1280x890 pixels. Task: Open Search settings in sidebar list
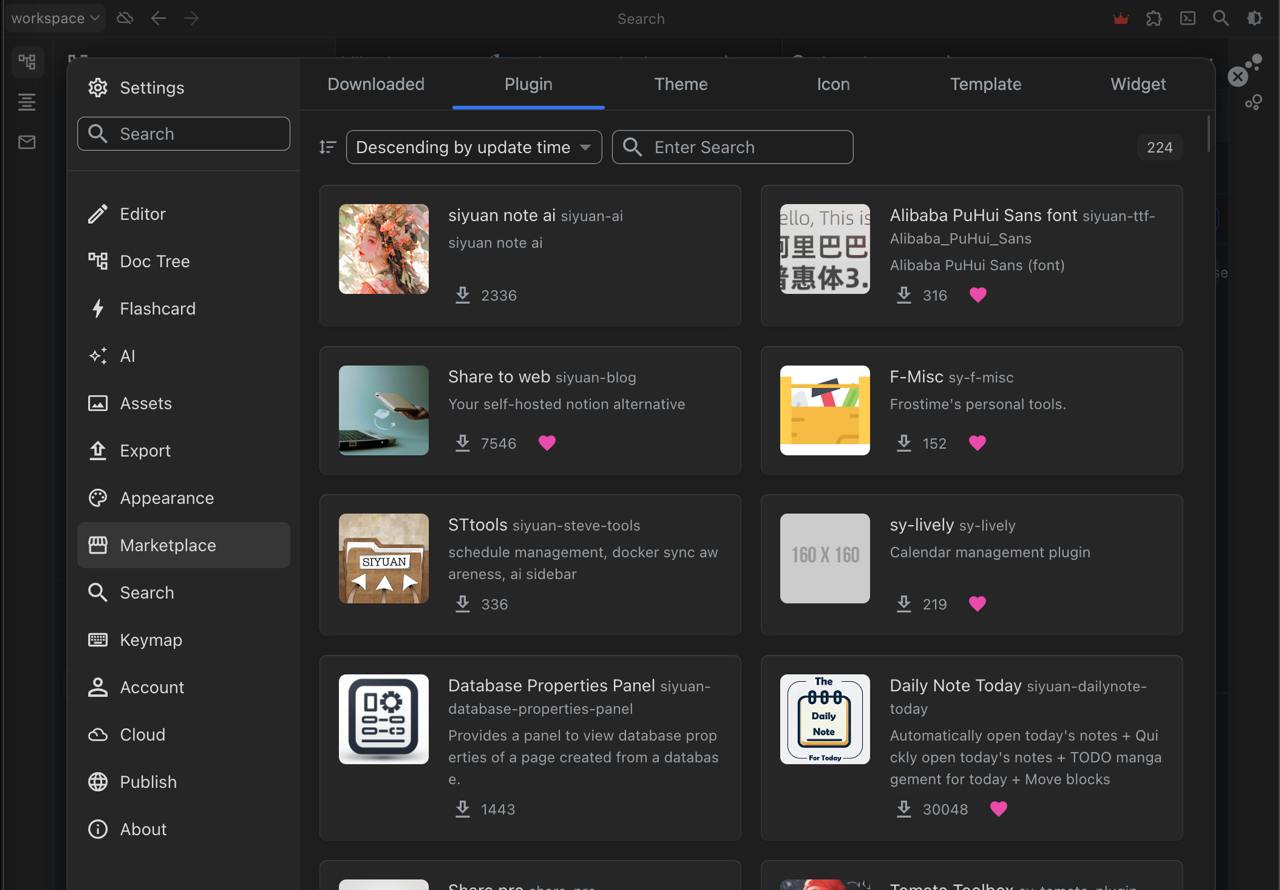184,592
